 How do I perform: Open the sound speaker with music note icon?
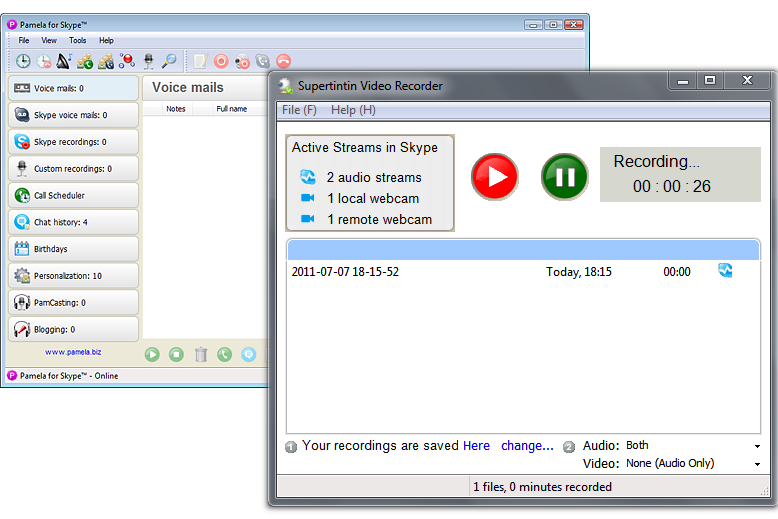click(64, 61)
